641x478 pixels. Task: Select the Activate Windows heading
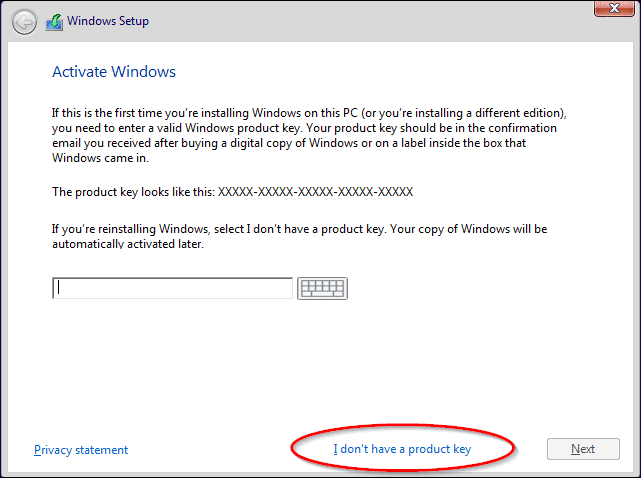(114, 72)
